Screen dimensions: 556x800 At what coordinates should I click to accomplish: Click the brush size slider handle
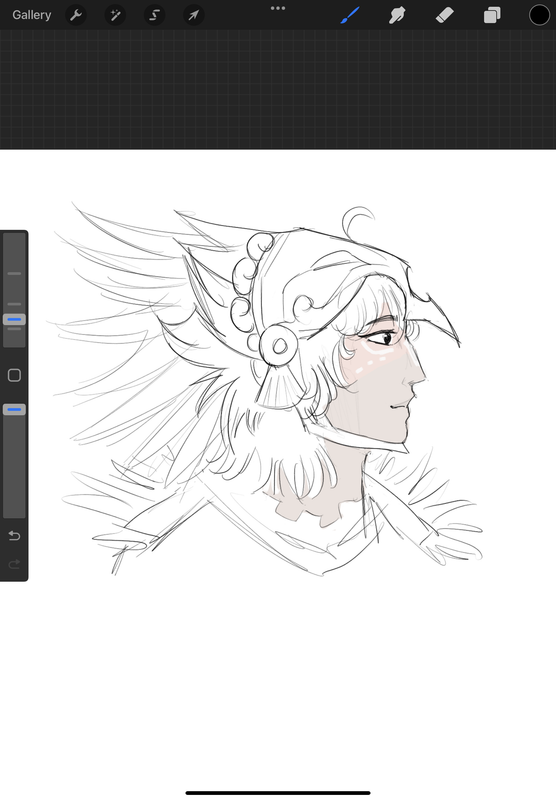tap(14, 320)
